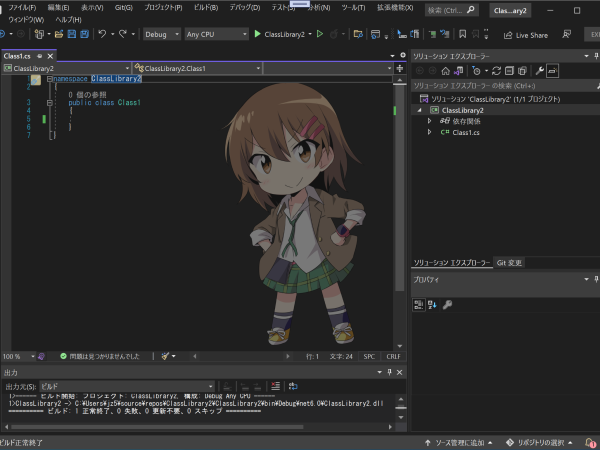Toggle auto-hide pin on Output panel
The width and height of the screenshot is (600, 450).
390,372
